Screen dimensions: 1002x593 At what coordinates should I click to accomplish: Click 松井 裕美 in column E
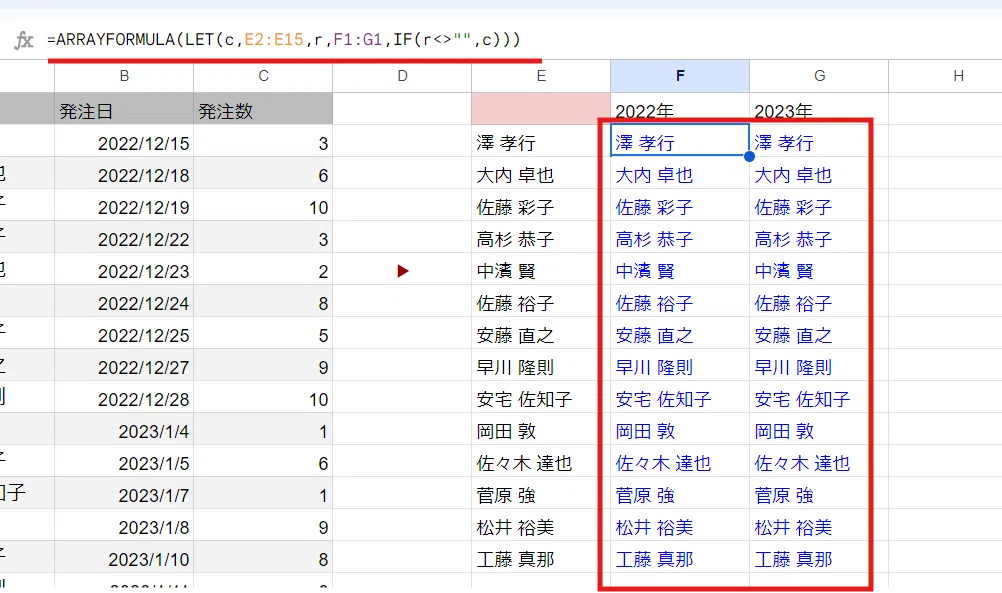(x=541, y=525)
